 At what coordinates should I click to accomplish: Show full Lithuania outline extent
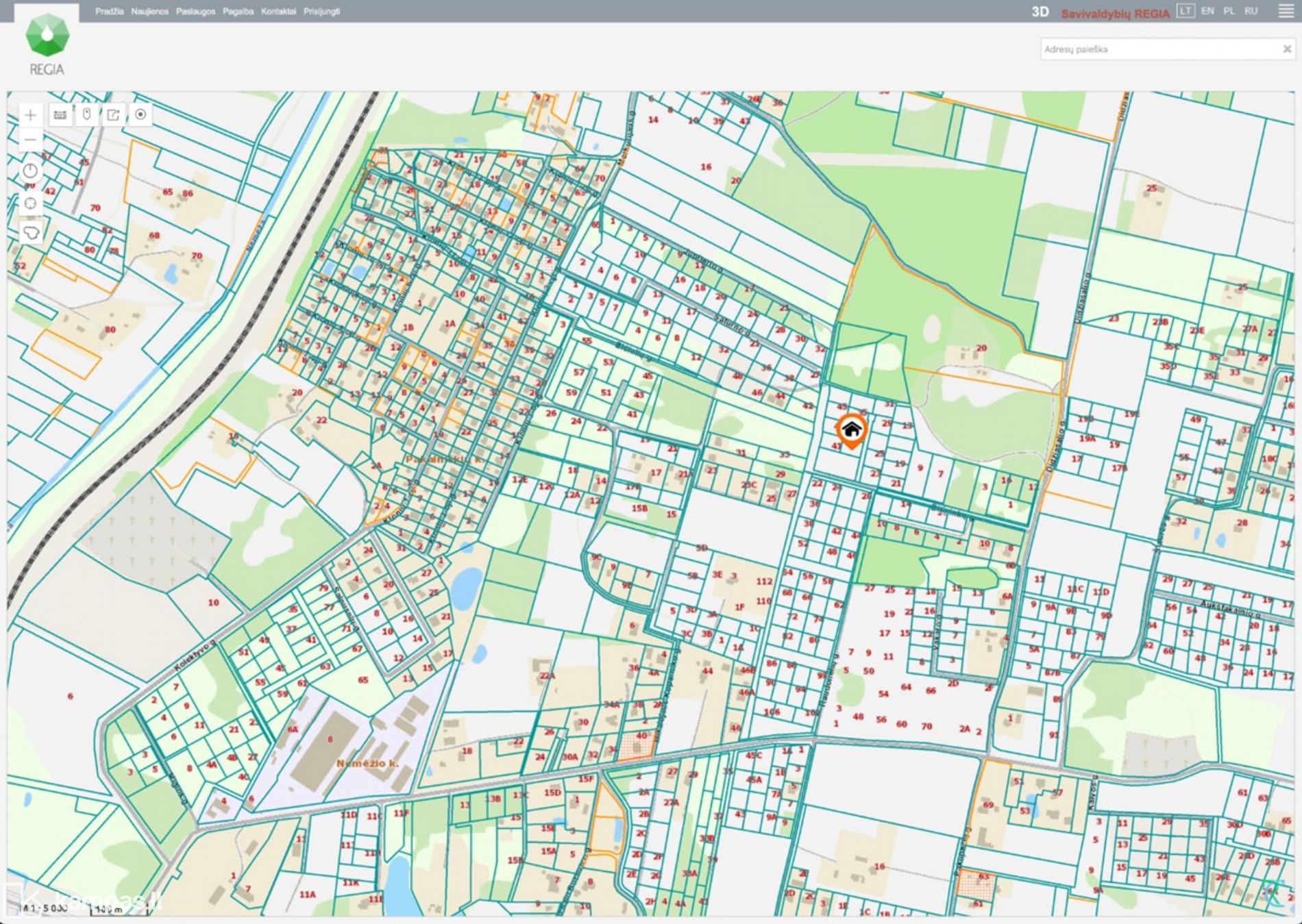click(30, 233)
